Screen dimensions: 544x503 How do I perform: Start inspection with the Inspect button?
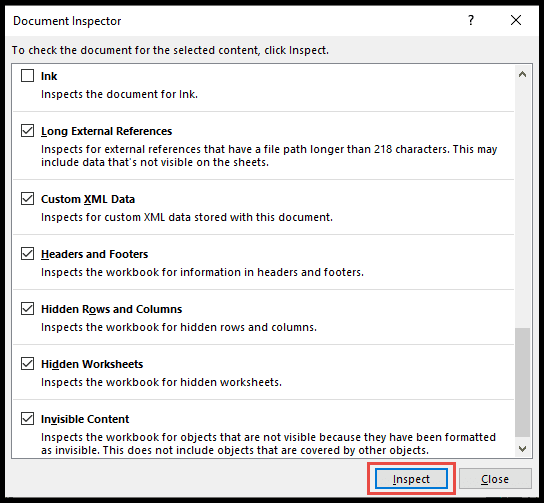pos(411,479)
